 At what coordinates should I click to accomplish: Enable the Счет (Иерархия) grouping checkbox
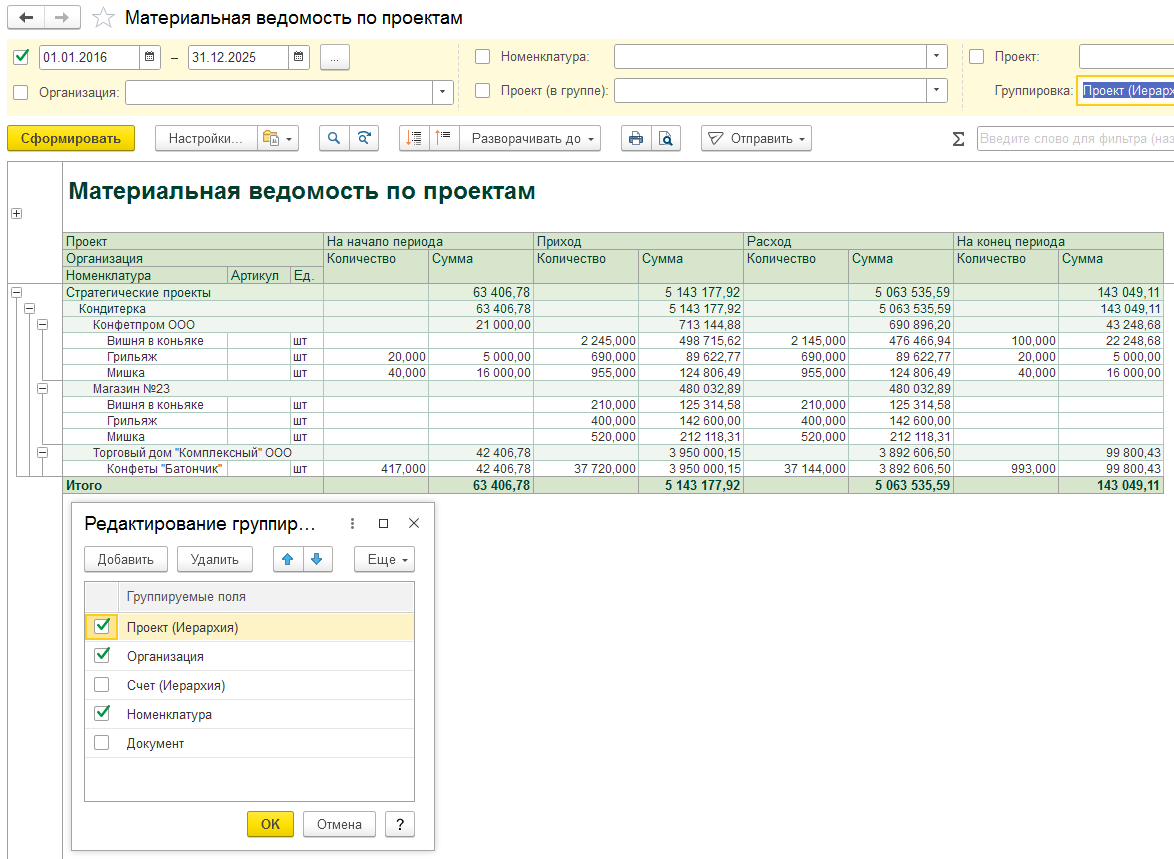tap(101, 686)
